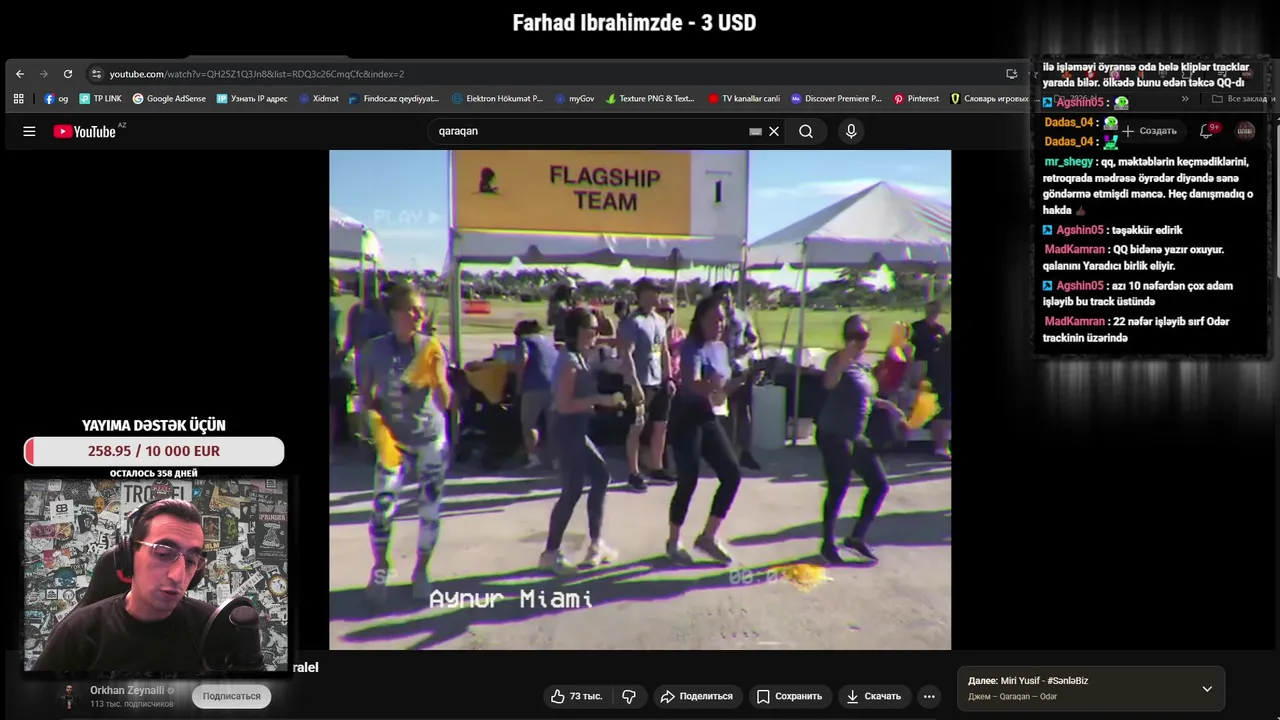Run search with the magnifier button
The width and height of the screenshot is (1280, 720).
click(806, 131)
